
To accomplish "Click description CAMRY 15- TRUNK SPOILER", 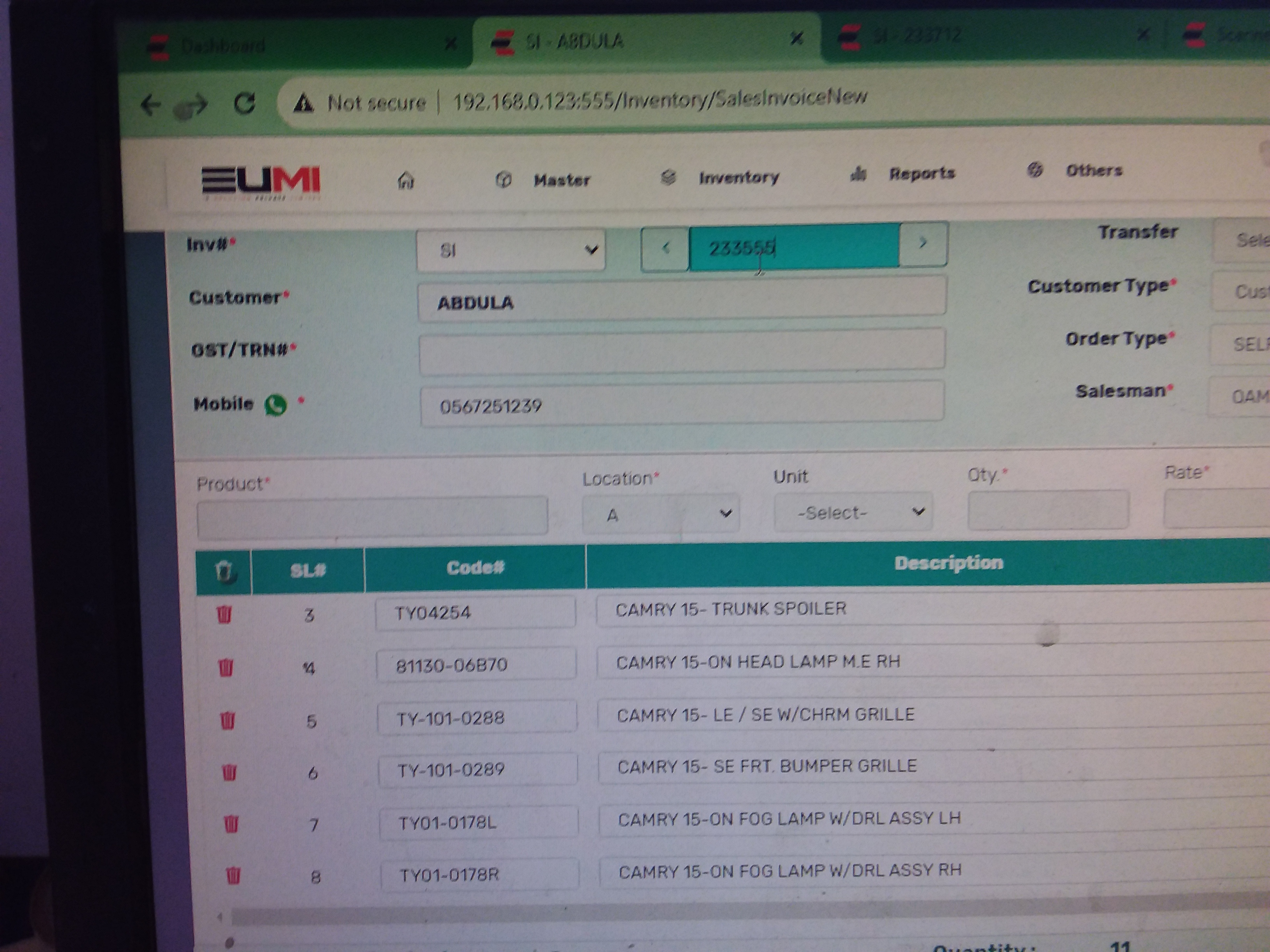I will click(731, 609).
